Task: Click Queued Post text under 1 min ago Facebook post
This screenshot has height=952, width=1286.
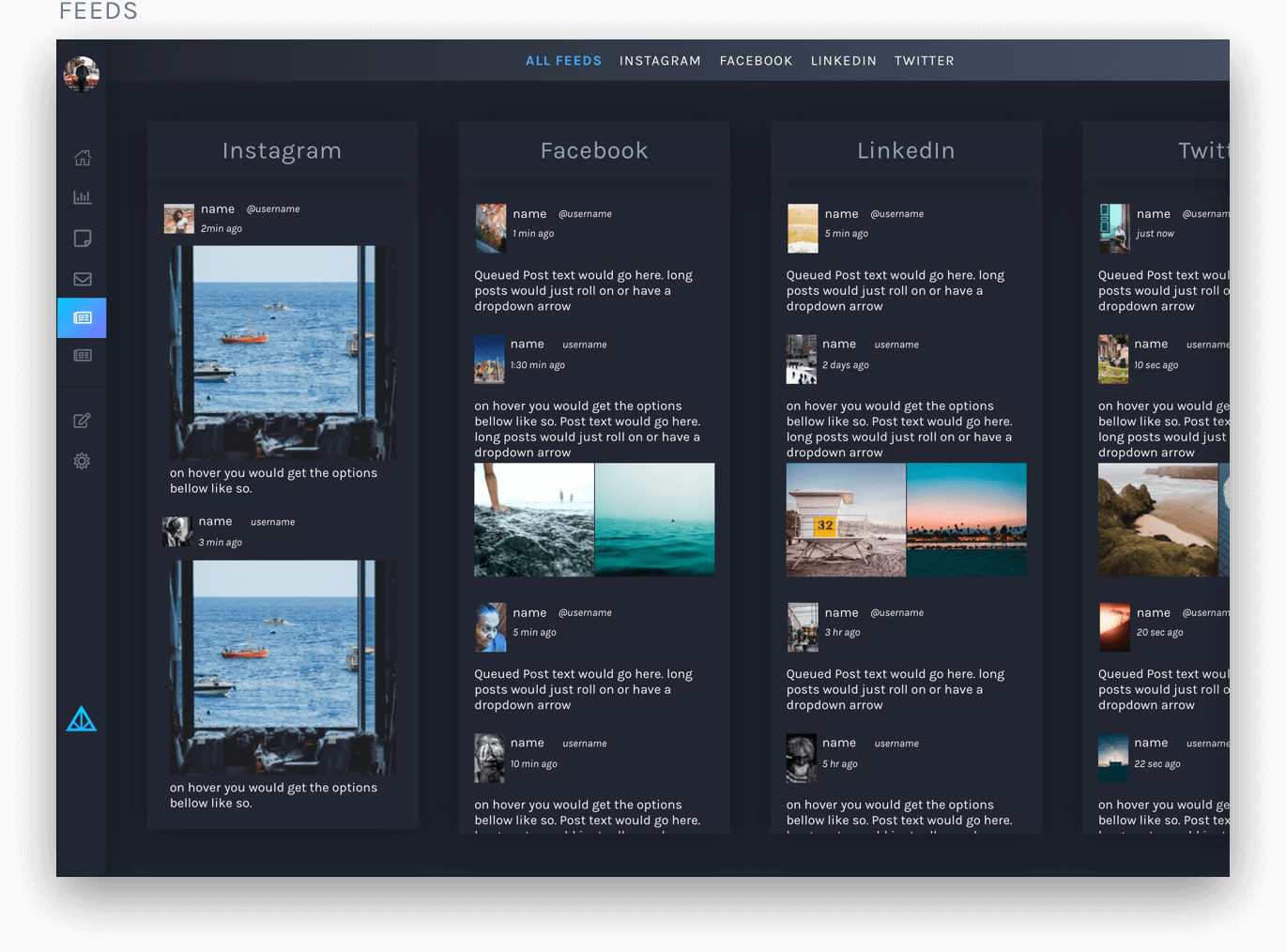Action: [x=584, y=291]
